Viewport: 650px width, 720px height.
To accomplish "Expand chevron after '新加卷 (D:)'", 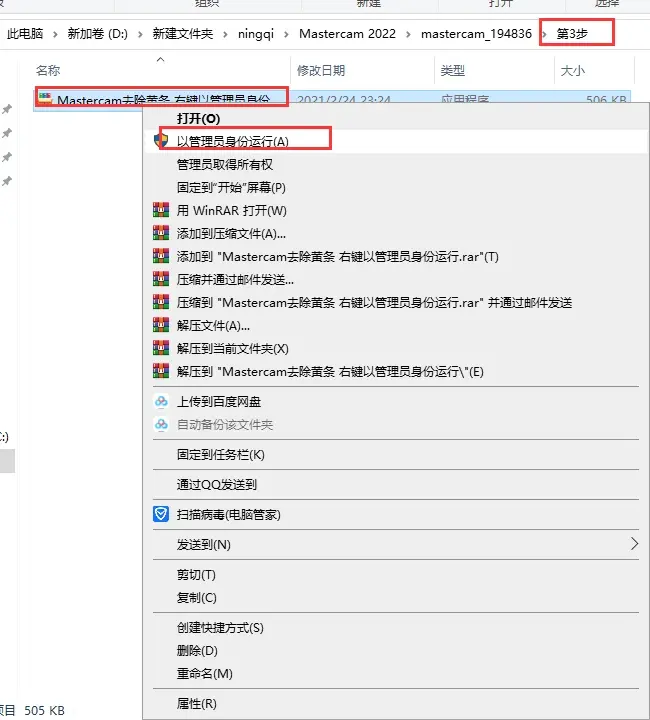I will [x=140, y=34].
